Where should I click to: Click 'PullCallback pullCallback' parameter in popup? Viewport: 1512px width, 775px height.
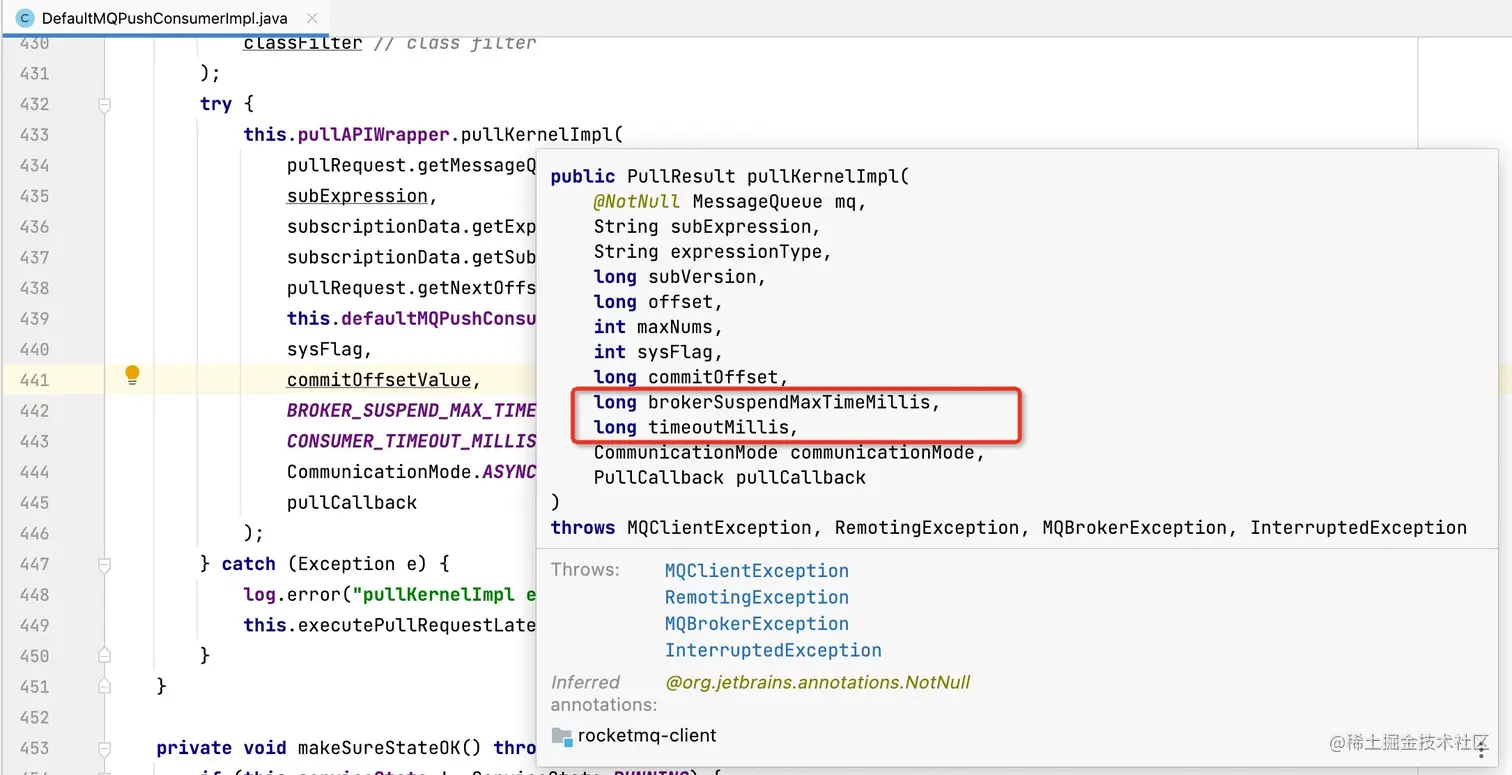tap(730, 477)
